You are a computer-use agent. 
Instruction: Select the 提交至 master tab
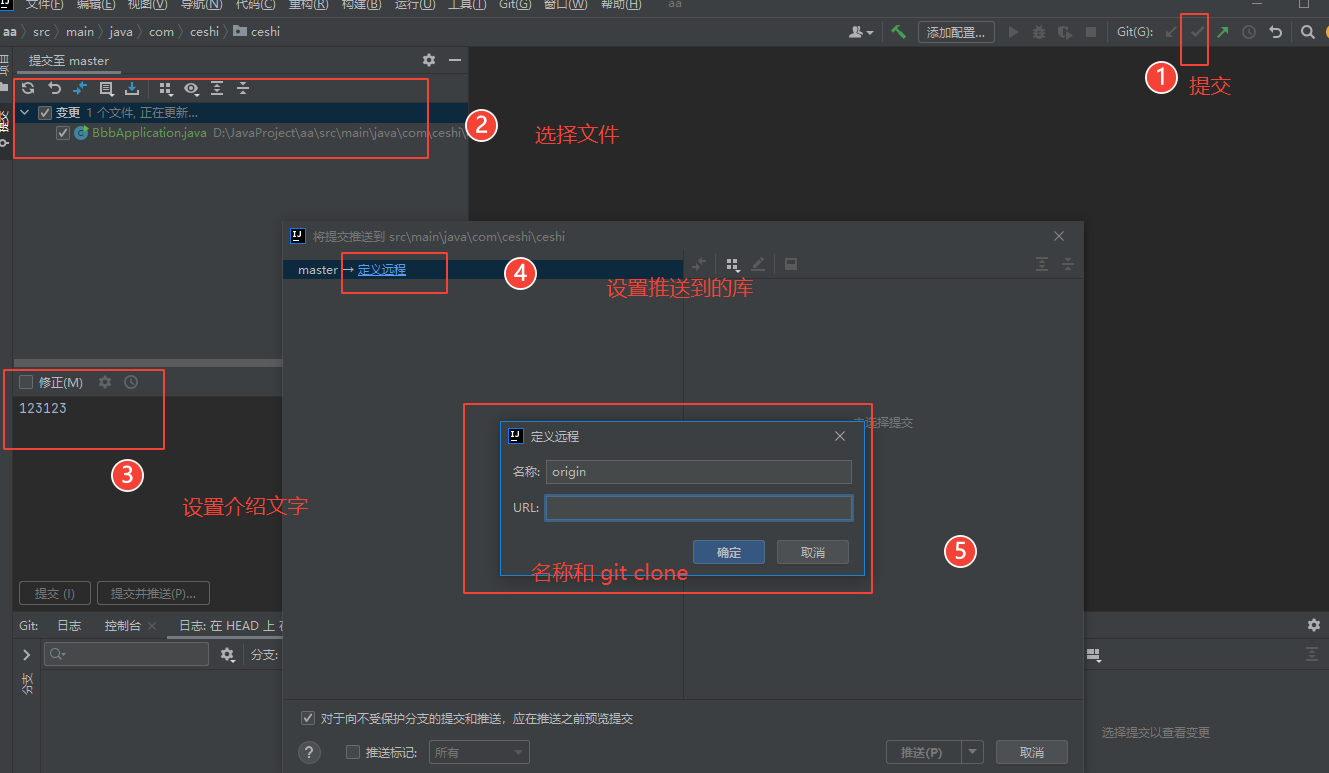[69, 61]
